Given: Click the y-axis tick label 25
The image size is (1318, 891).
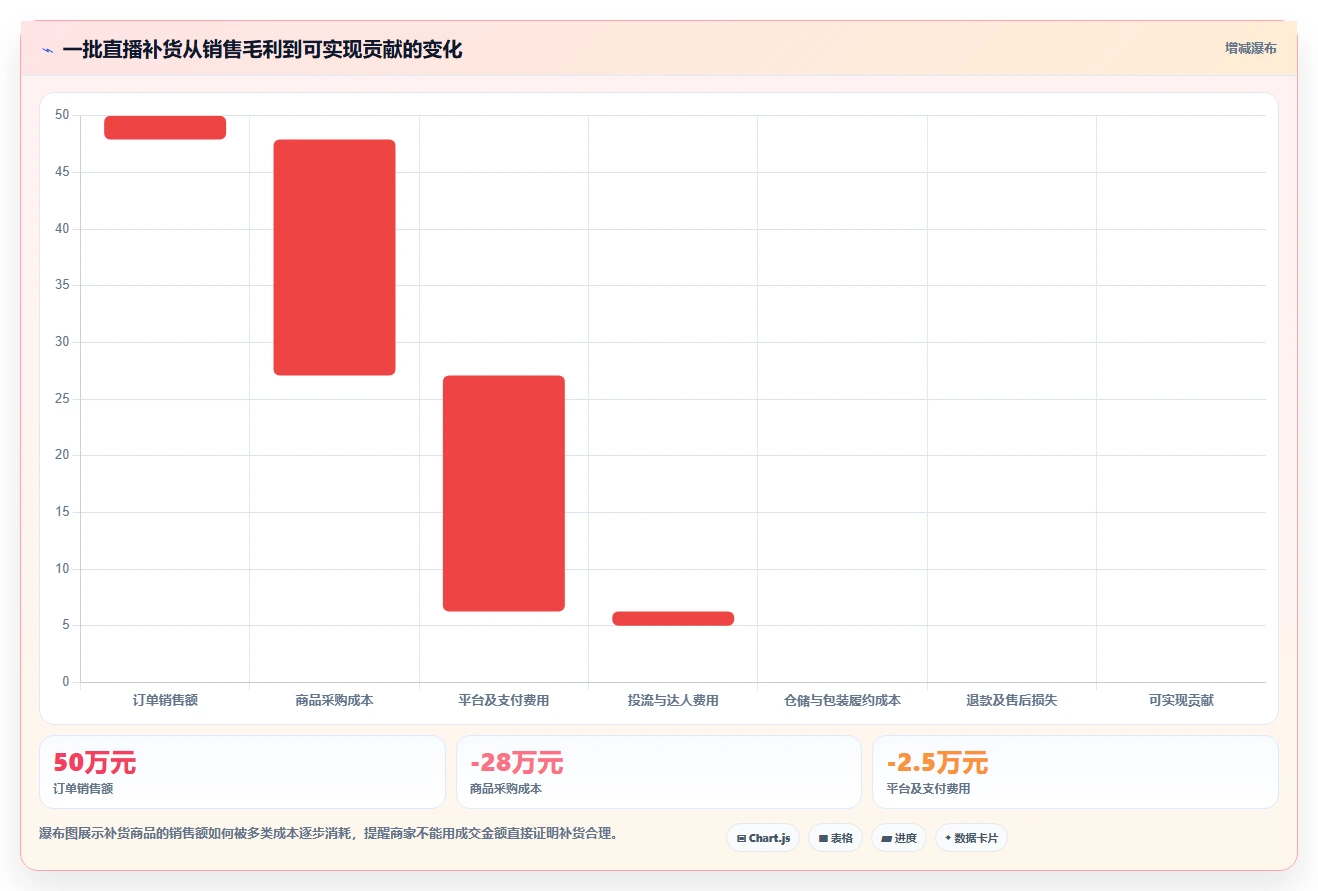Looking at the screenshot, I should point(62,399).
